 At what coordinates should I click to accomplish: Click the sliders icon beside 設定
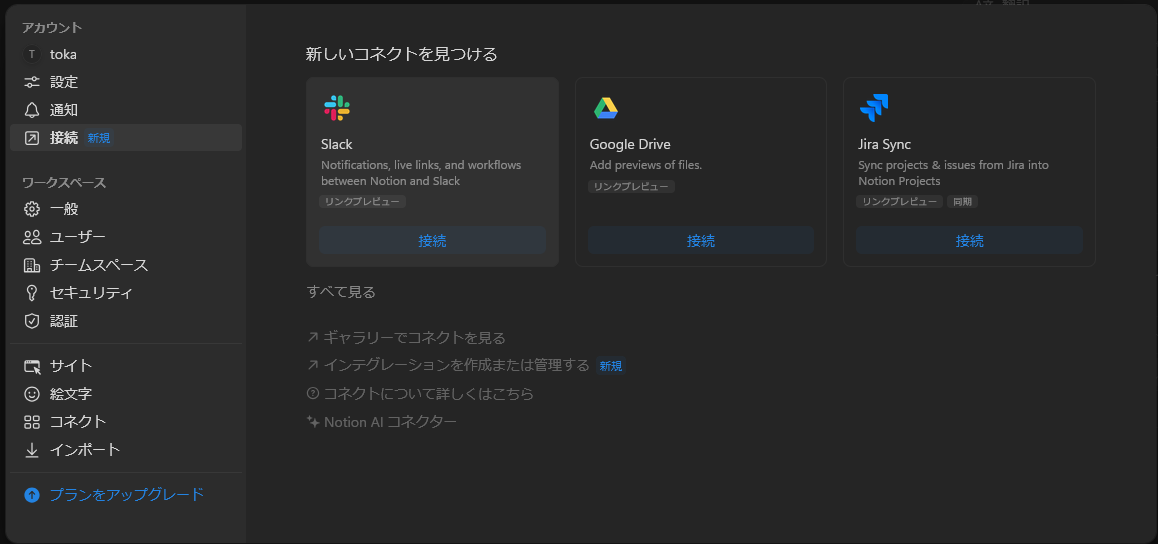(x=32, y=82)
